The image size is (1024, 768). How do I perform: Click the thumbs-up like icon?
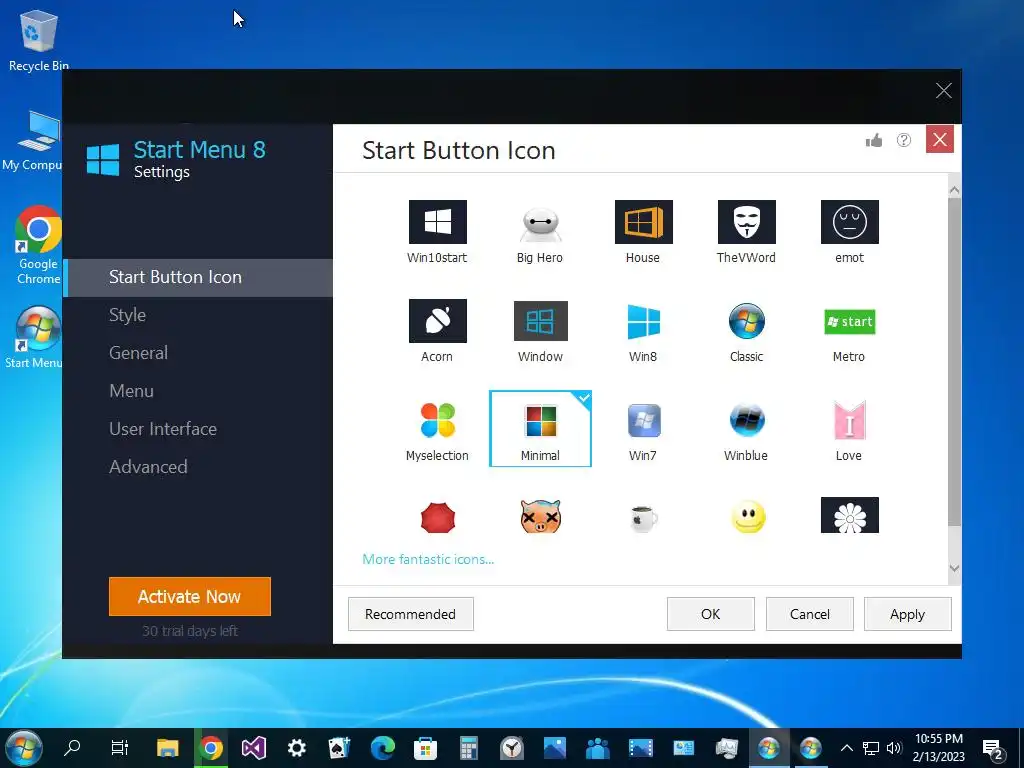(874, 140)
